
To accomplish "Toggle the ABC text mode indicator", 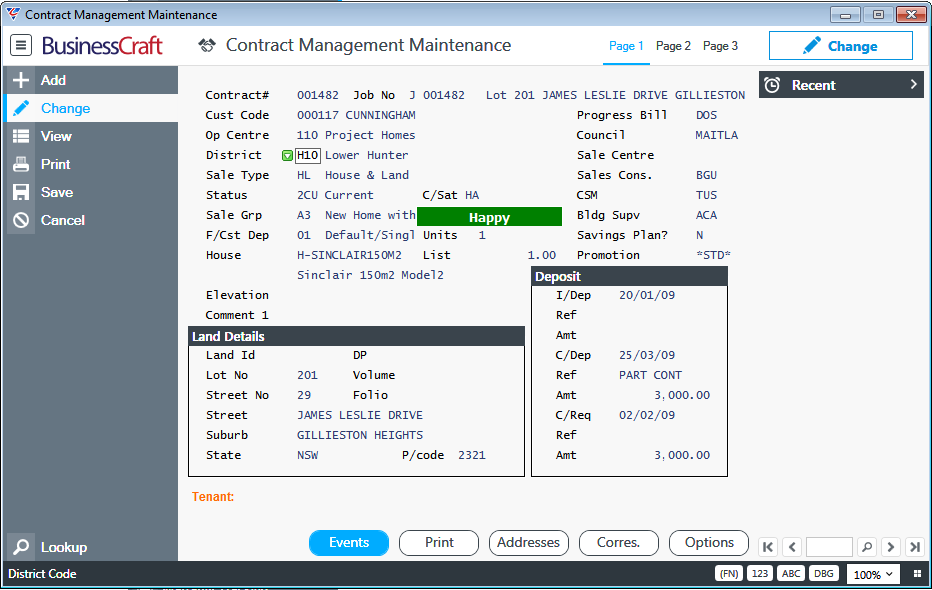I will [x=791, y=573].
